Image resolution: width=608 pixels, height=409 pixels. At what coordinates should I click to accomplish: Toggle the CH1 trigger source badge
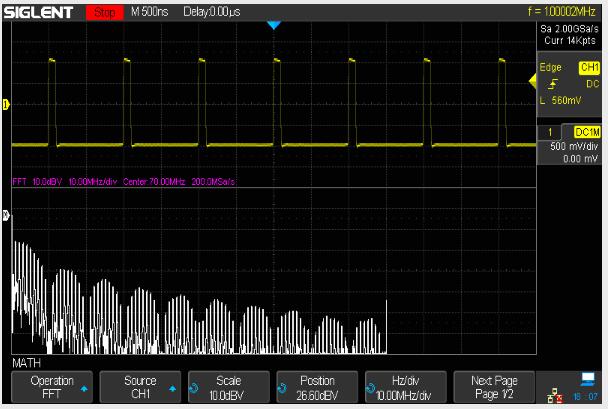589,67
